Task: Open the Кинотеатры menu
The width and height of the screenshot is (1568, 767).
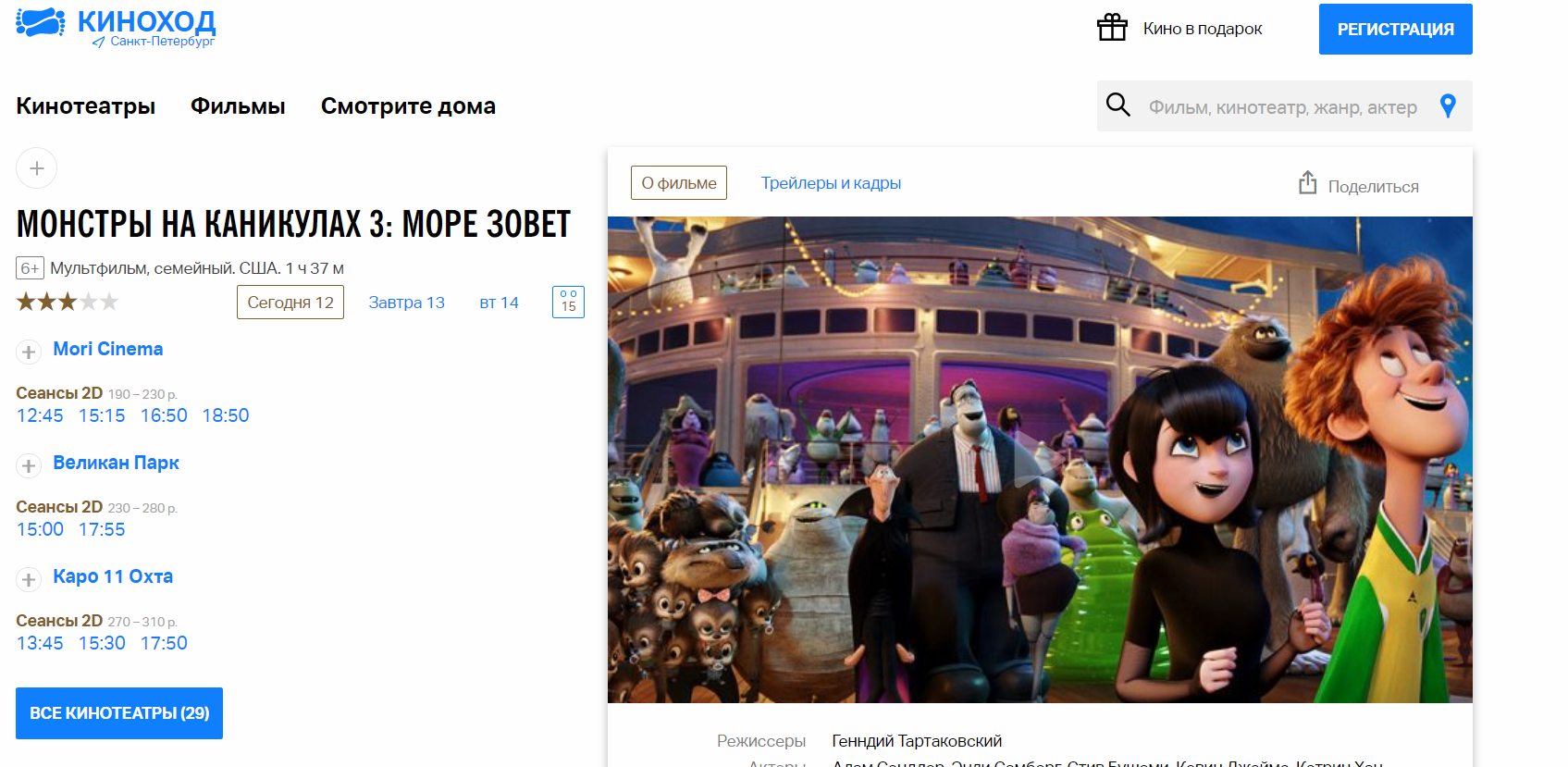Action: [85, 106]
